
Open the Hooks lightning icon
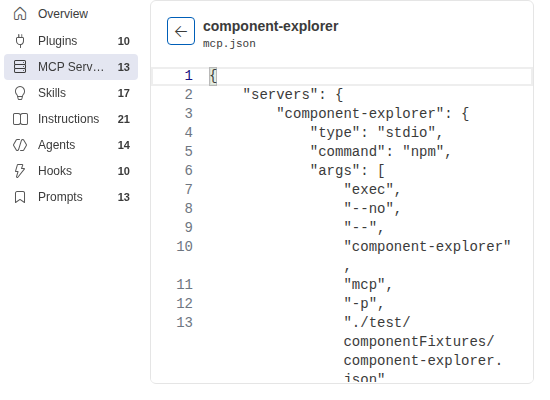[x=20, y=171]
